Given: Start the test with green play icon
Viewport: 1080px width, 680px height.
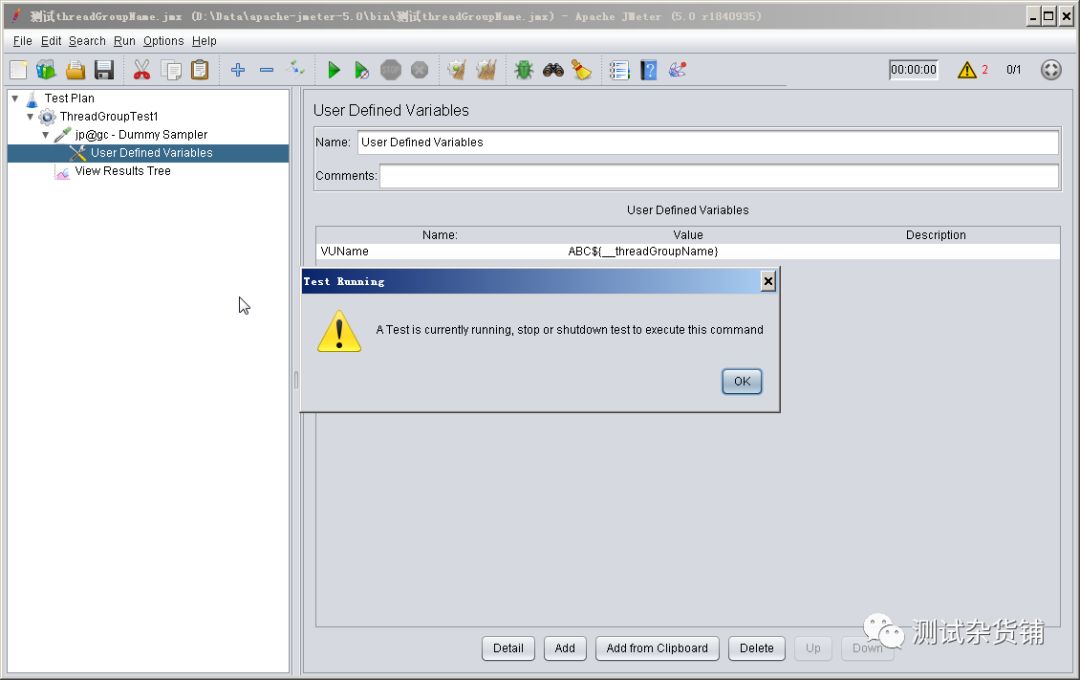Looking at the screenshot, I should click(334, 70).
